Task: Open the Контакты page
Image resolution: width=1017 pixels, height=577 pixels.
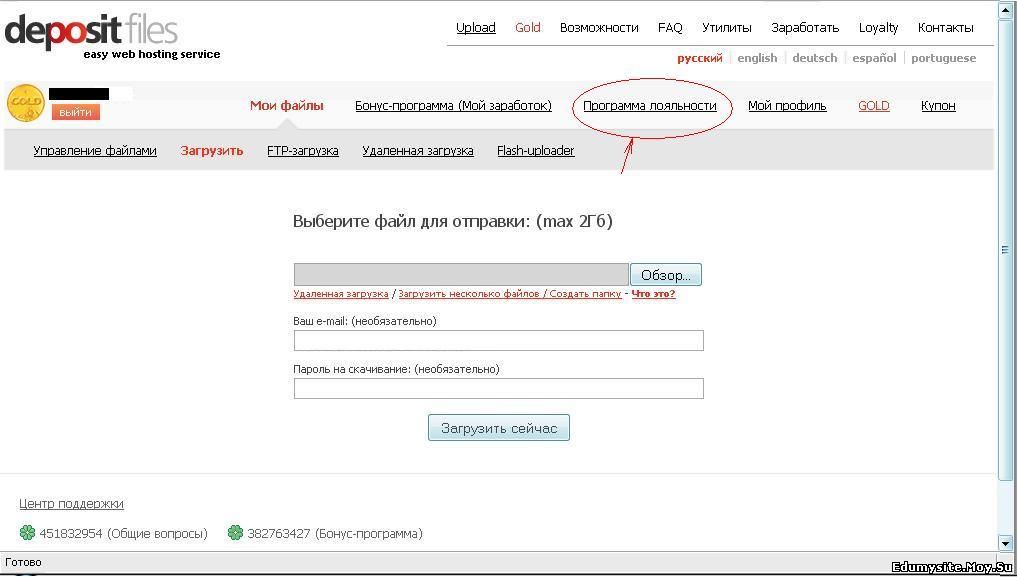Action: pos(946,28)
